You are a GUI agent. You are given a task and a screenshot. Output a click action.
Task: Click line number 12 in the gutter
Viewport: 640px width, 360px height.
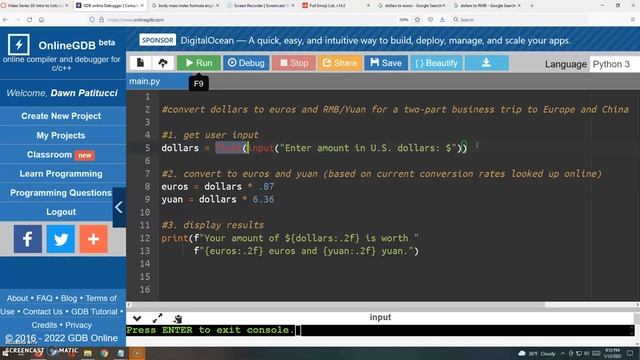(x=145, y=238)
